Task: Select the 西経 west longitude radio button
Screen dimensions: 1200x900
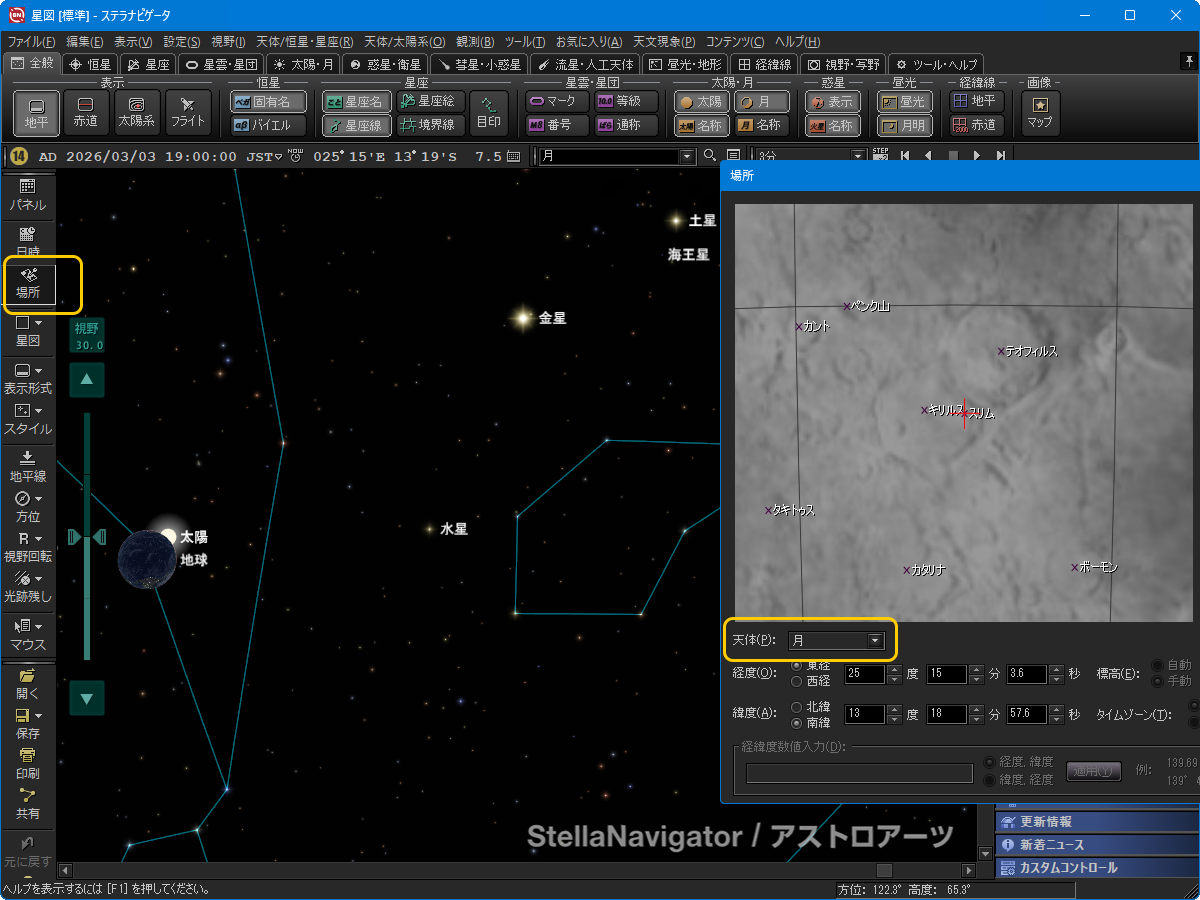Action: pyautogui.click(x=797, y=681)
